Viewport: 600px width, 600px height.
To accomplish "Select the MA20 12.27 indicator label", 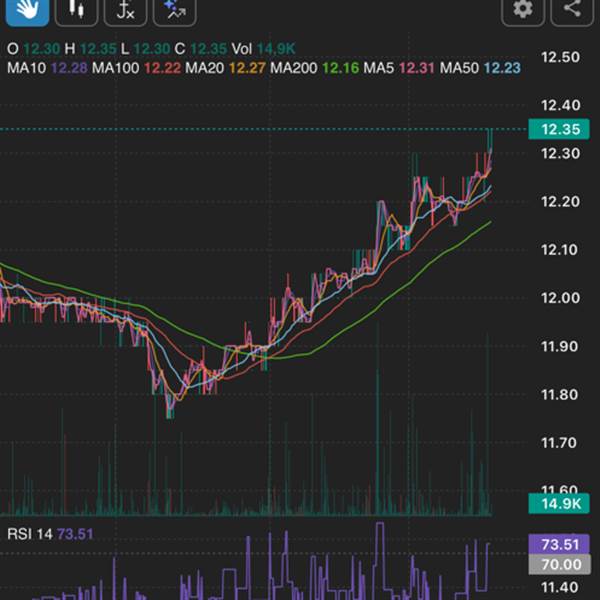I will (225, 68).
